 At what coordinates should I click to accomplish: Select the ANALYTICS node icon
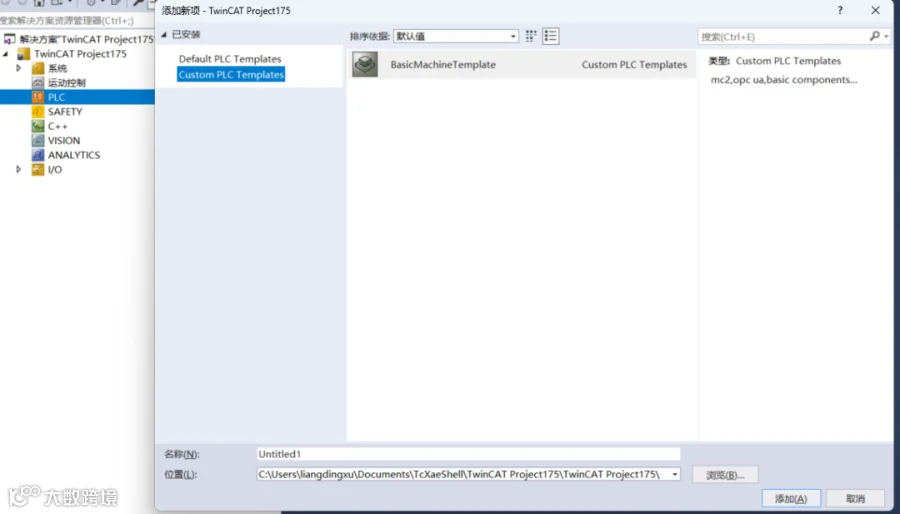point(38,155)
